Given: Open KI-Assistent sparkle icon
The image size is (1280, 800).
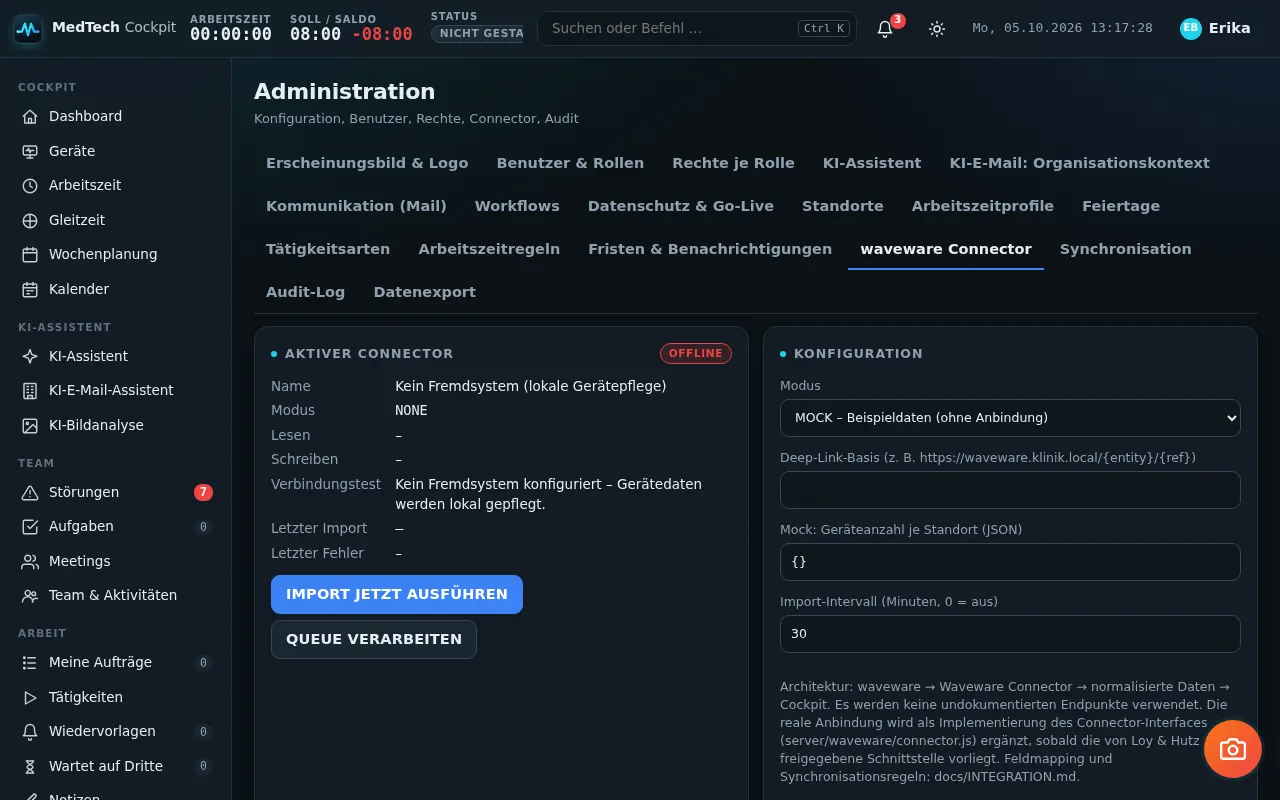Looking at the screenshot, I should [30, 356].
